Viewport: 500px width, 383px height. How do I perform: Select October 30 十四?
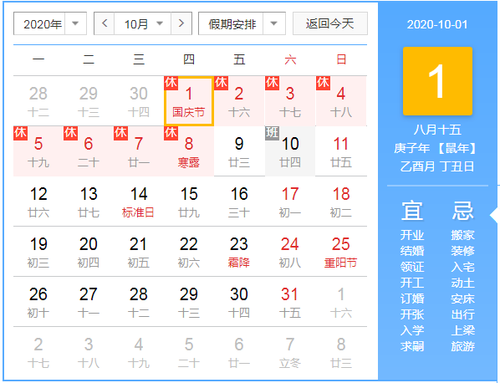coord(239,302)
